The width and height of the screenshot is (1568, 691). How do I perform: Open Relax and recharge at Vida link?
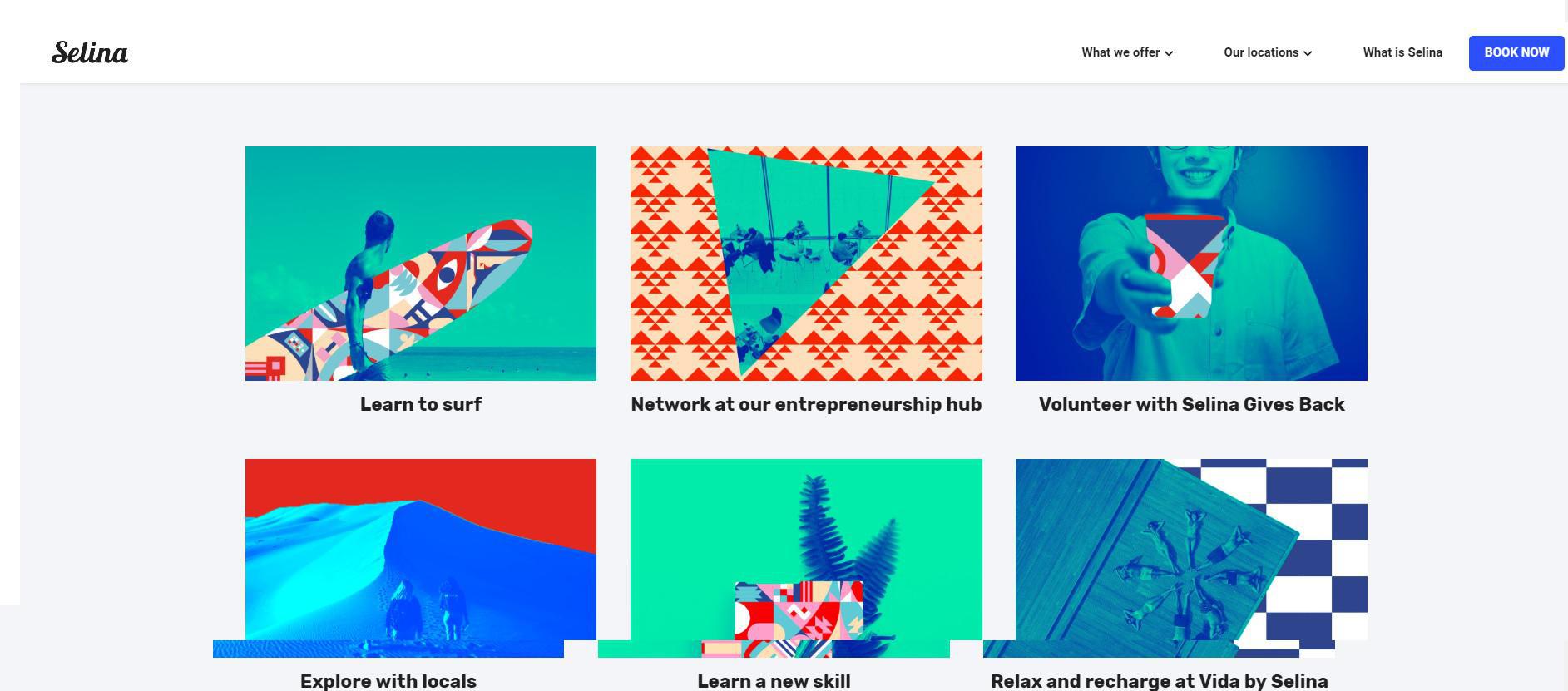[1159, 681]
